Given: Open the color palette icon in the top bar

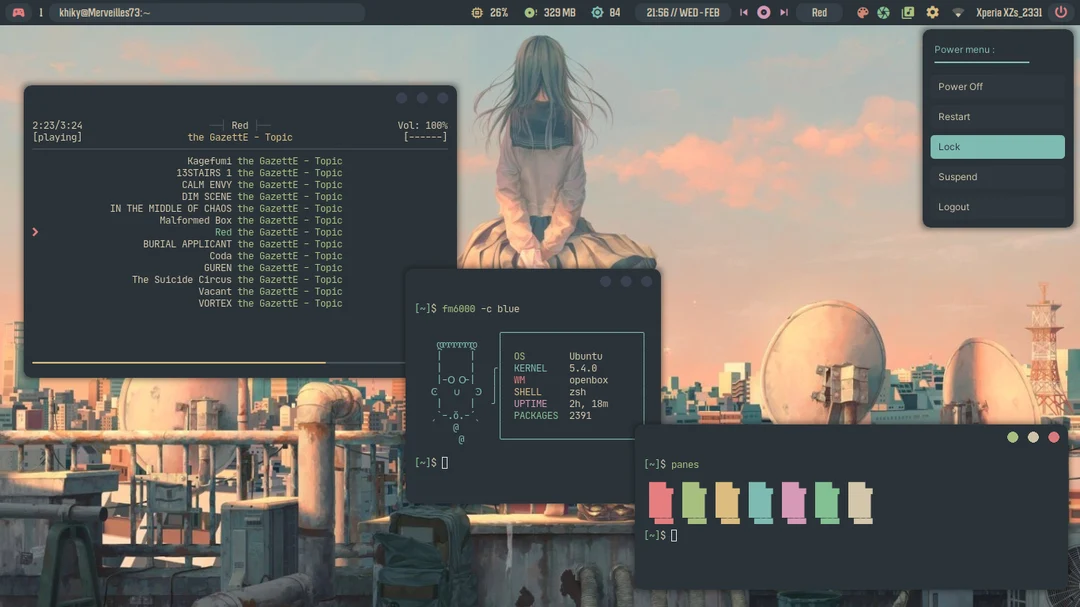Looking at the screenshot, I should pos(862,12).
